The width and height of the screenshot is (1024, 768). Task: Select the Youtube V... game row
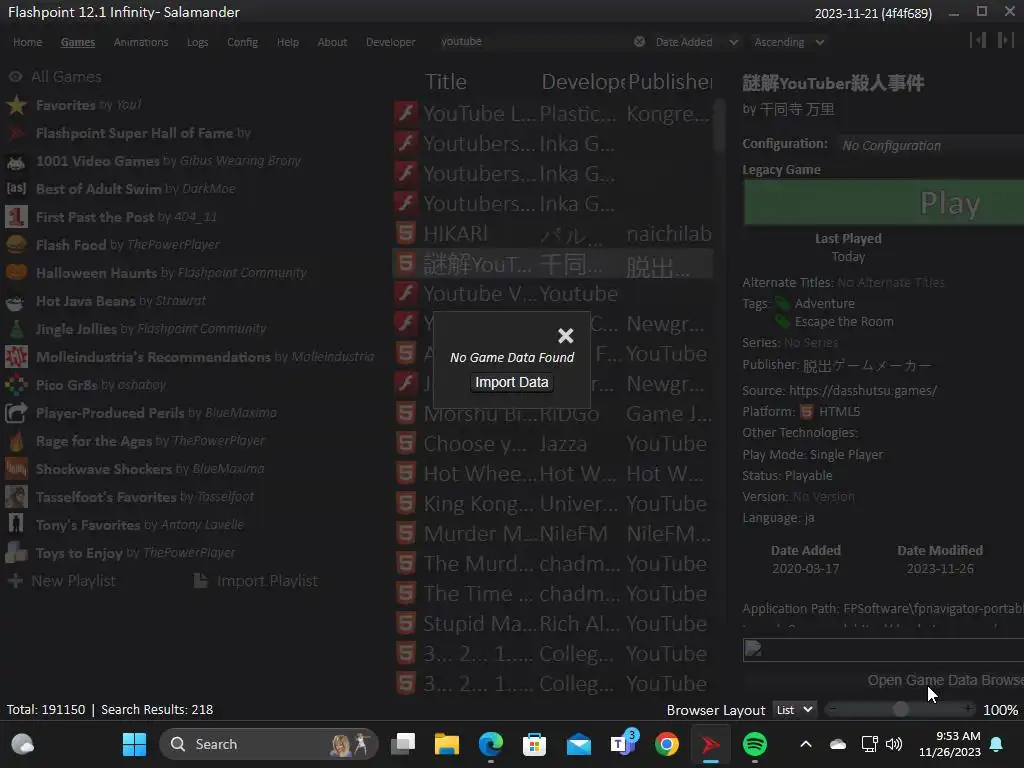point(552,294)
